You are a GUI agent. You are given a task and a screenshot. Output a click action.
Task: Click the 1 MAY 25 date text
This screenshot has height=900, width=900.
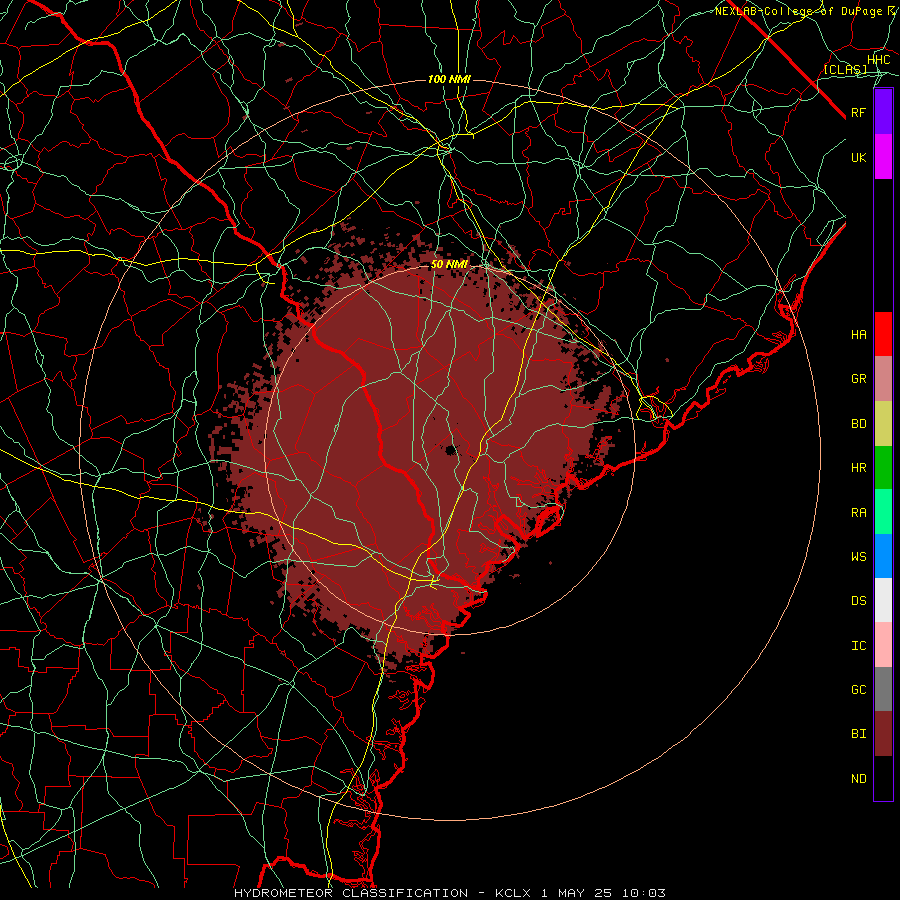click(x=577, y=893)
